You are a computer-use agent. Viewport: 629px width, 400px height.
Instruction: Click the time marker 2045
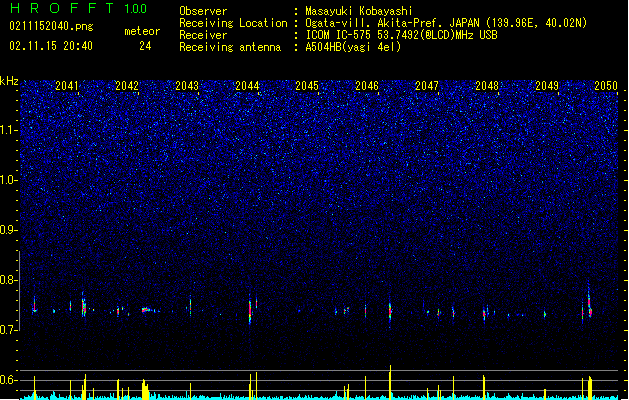[307, 85]
